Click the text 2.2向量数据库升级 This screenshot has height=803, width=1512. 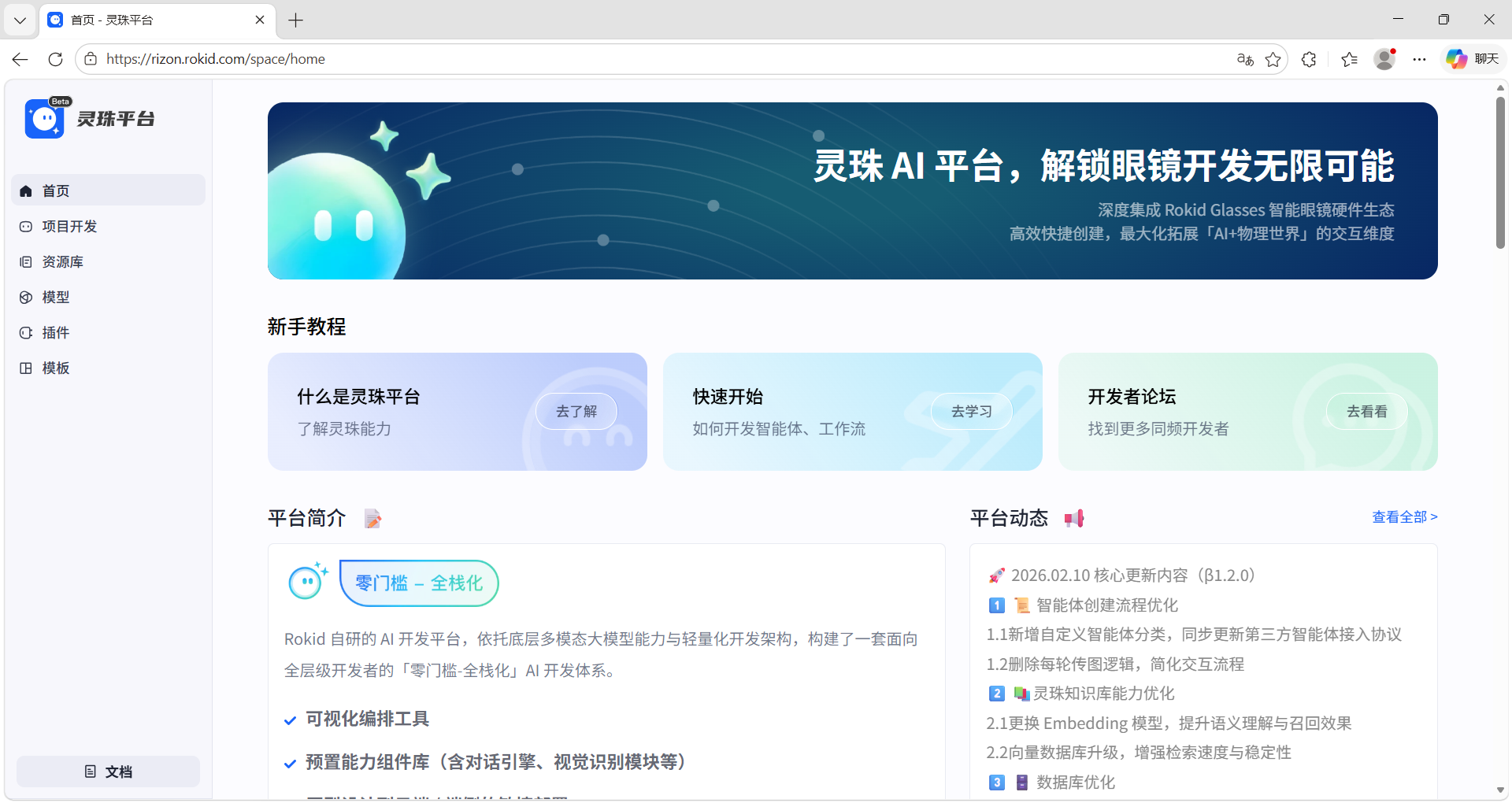tap(1052, 753)
